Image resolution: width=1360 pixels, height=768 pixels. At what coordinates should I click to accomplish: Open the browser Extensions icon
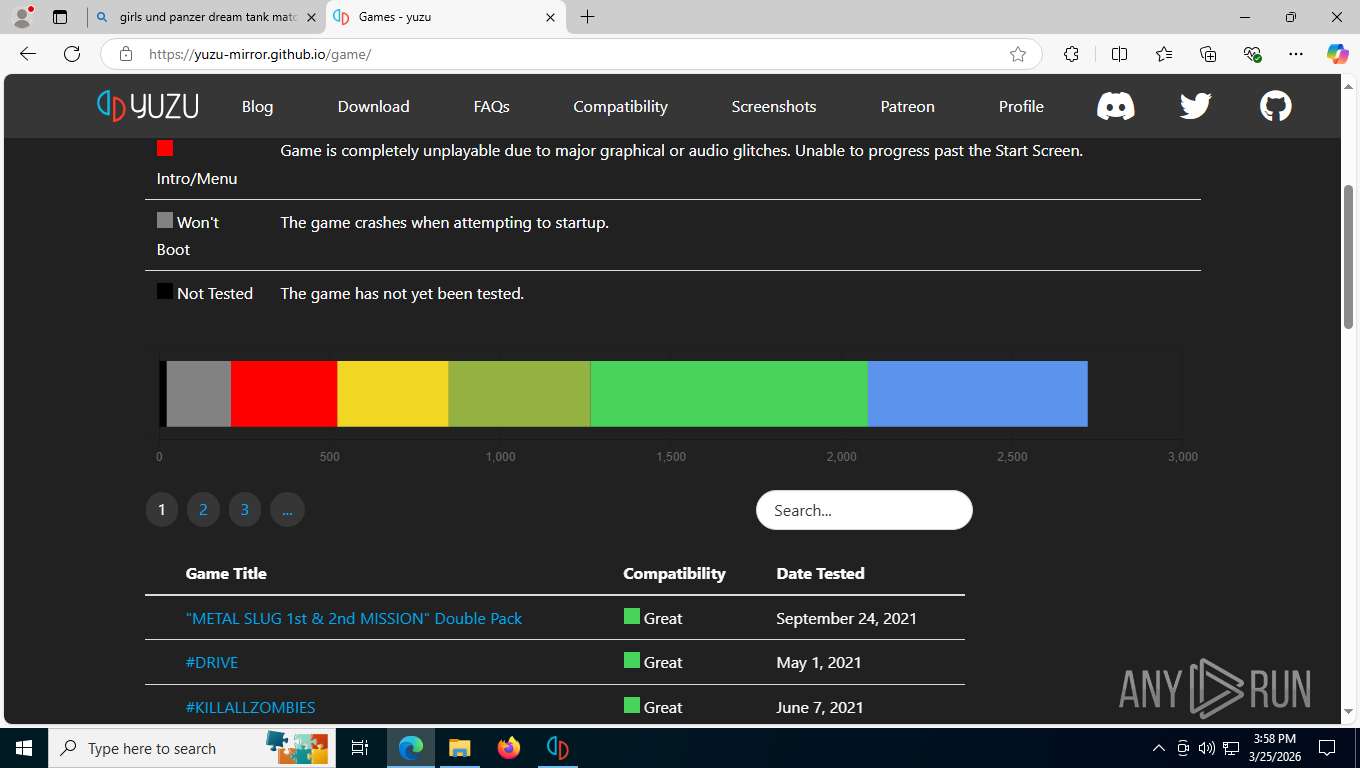click(x=1071, y=54)
